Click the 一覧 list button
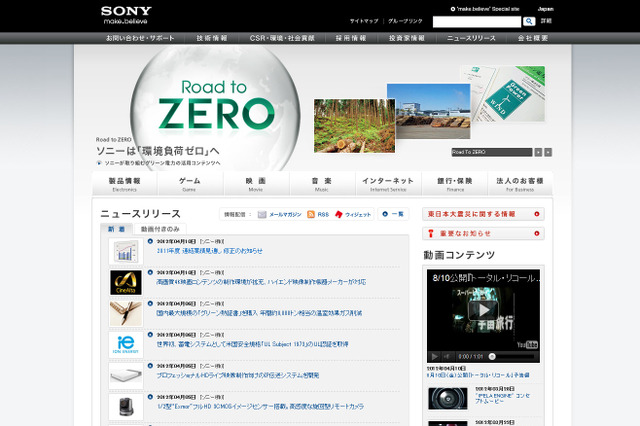Image resolution: width=640 pixels, height=426 pixels. click(x=393, y=214)
